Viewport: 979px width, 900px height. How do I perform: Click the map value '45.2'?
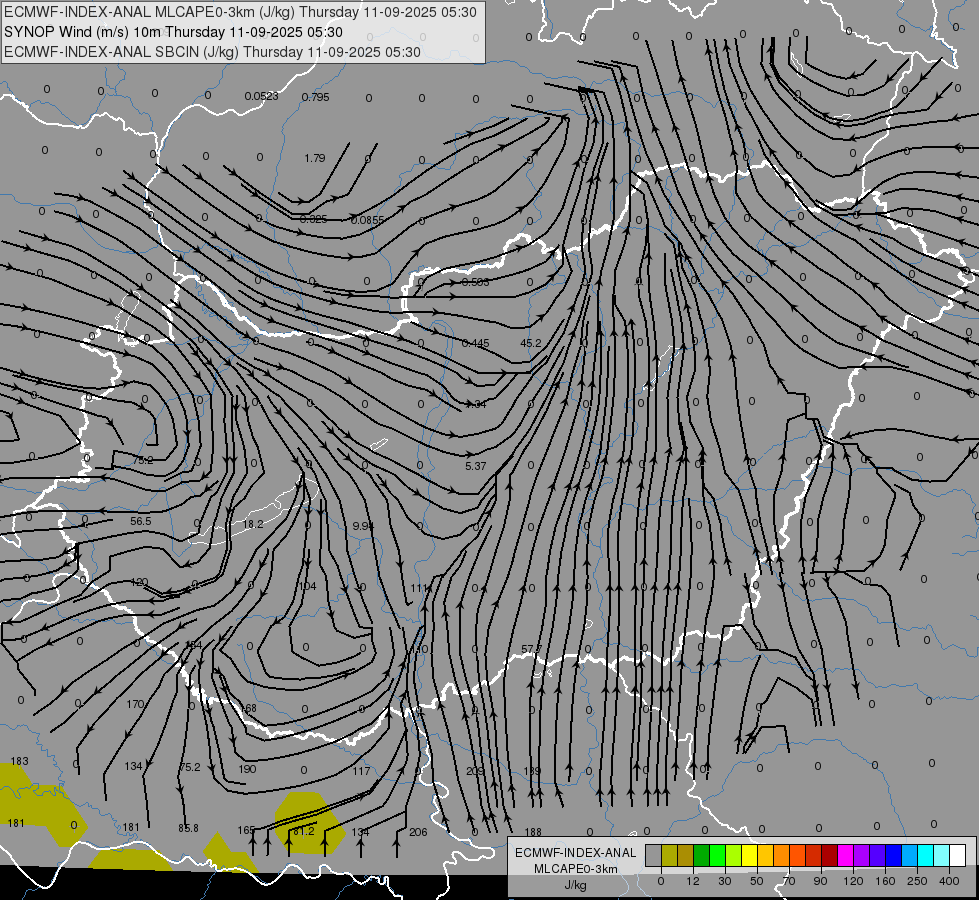click(531, 343)
